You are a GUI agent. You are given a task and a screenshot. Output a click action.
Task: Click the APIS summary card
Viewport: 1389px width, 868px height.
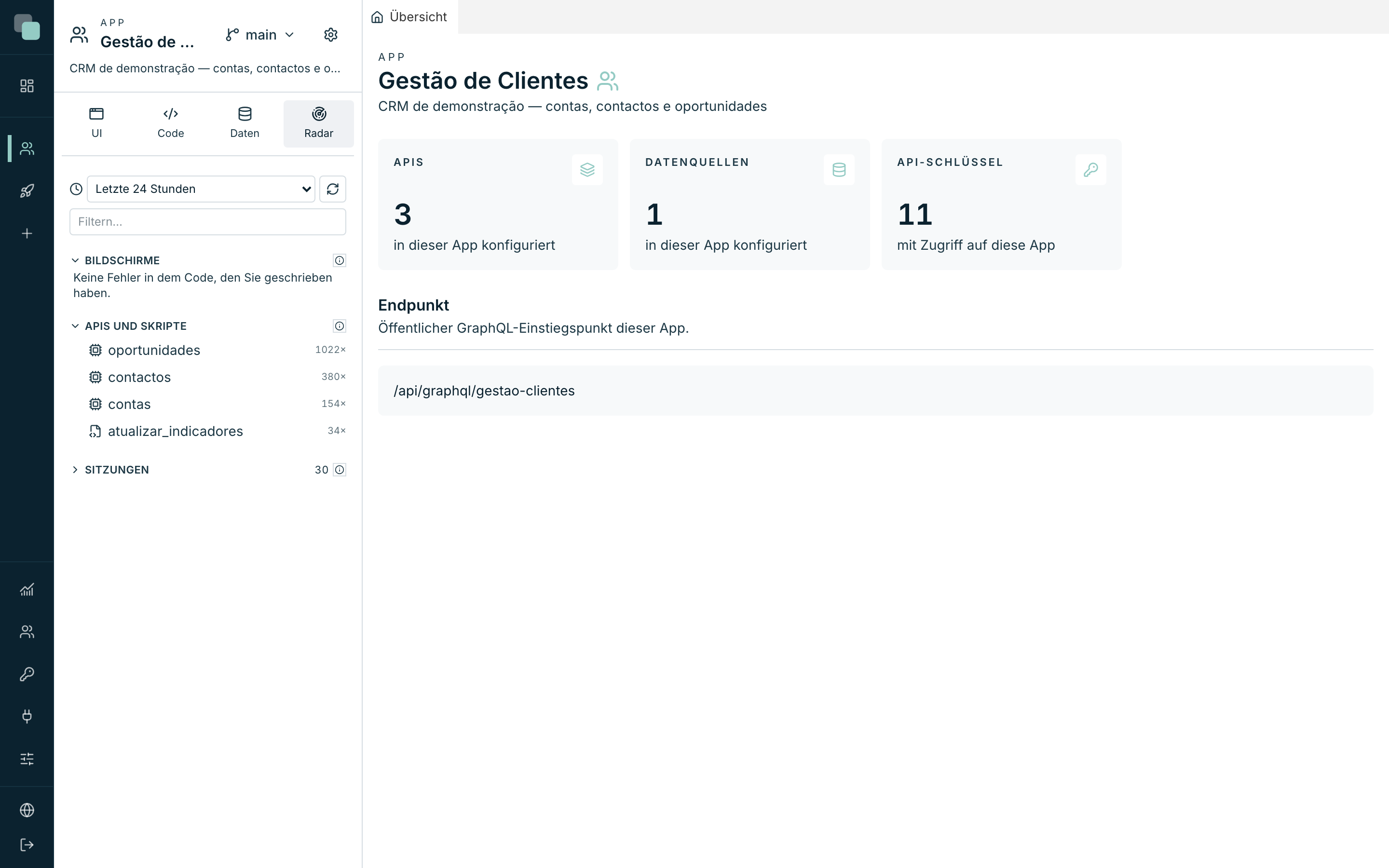498,204
